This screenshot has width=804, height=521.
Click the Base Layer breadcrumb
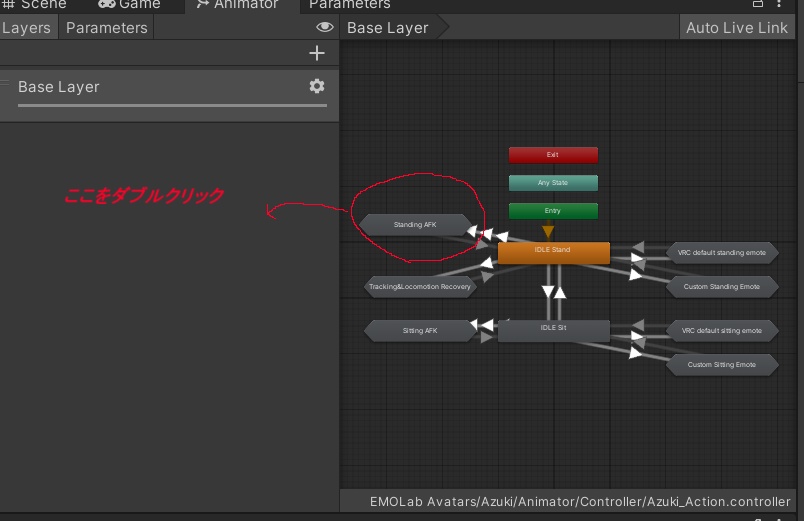[x=388, y=28]
